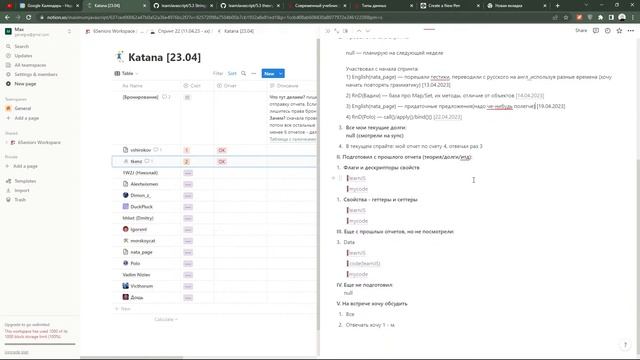Image resolution: width=640 pixels, height=360 pixels.
Task: Open Templates in the sidebar
Action: 25,181
